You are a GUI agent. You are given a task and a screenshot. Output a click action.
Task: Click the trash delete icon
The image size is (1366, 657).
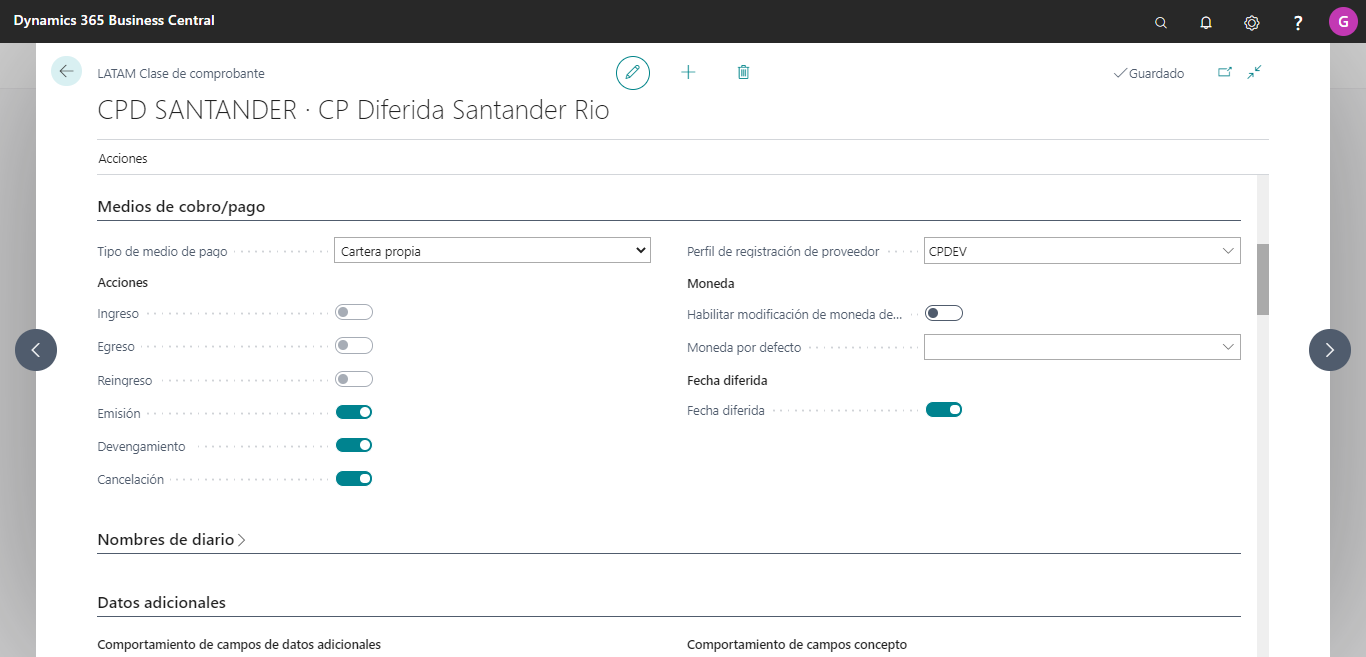coord(743,72)
